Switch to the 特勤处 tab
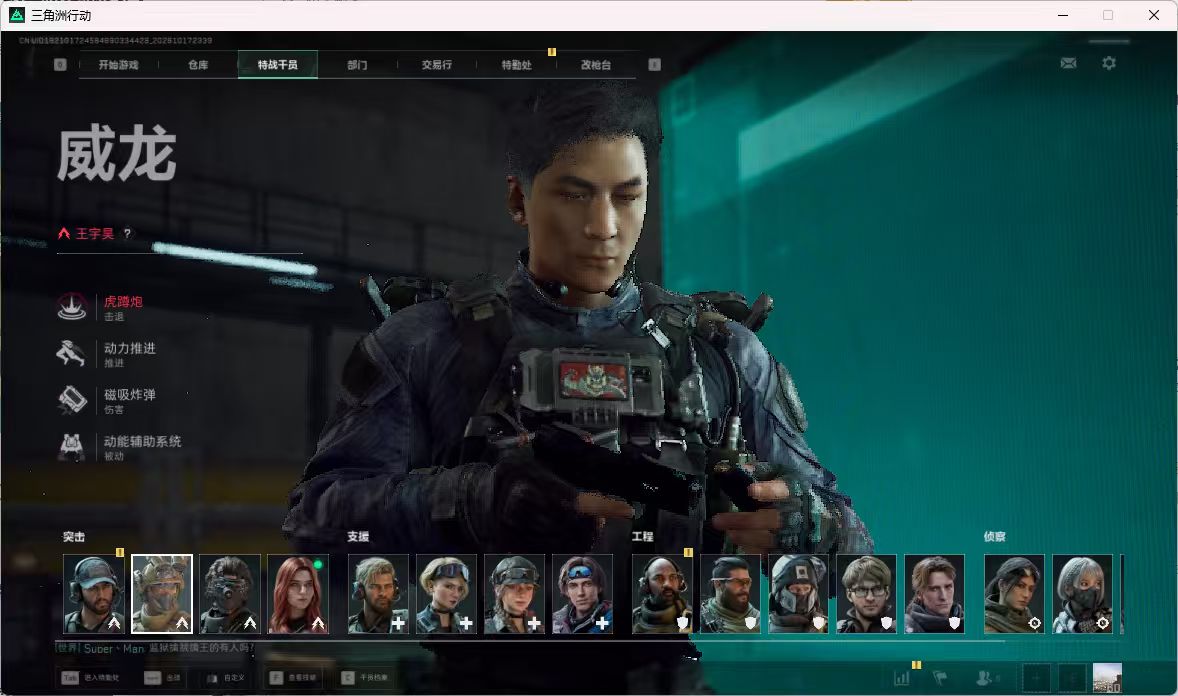Screen dimensions: 1178x696 [x=517, y=65]
